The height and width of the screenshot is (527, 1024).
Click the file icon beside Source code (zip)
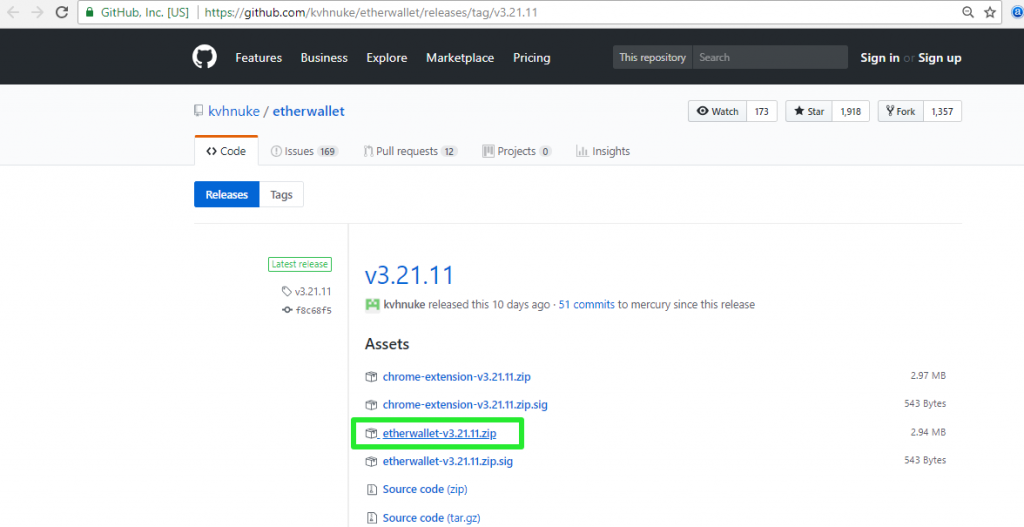[x=371, y=490]
